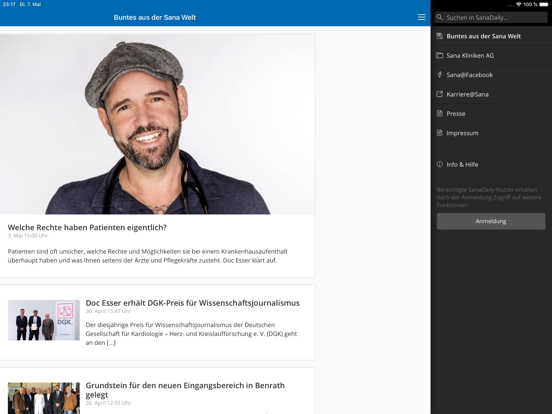The height and width of the screenshot is (414, 552).
Task: Select Presse in the side menu
Action: [491, 114]
